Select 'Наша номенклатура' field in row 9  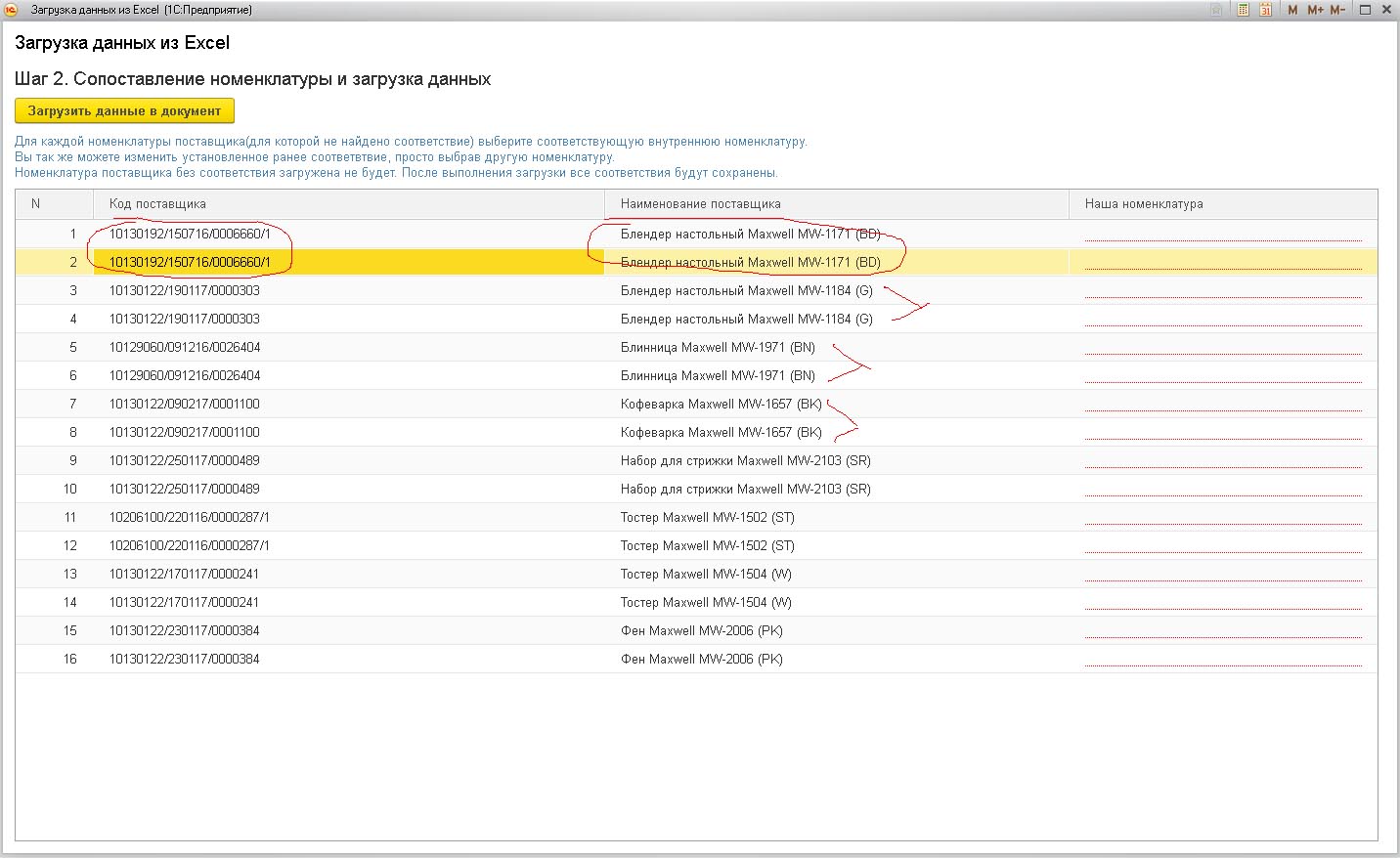pos(1223,460)
